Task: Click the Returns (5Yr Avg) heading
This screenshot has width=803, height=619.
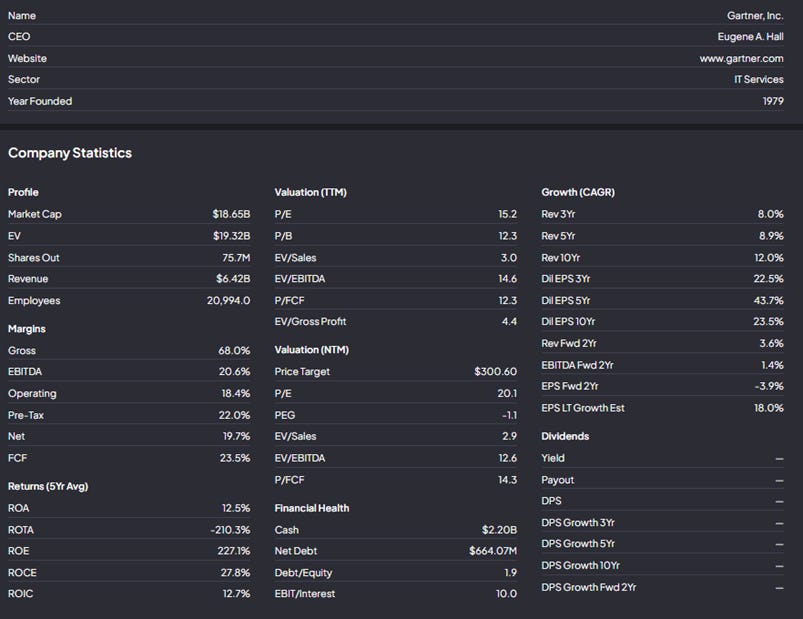Action: coord(48,486)
